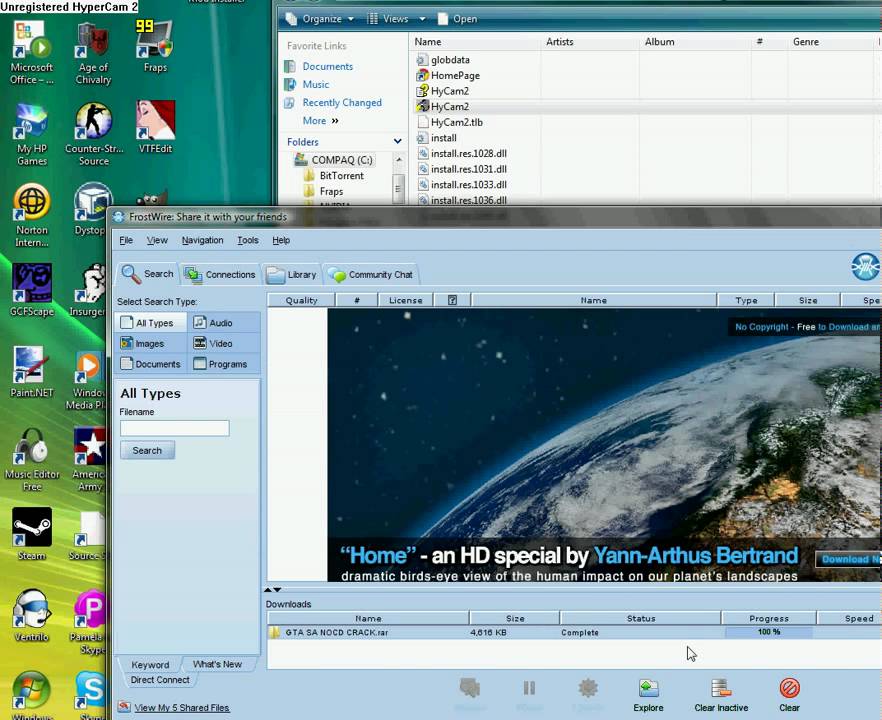Open the Organize dropdown in Explorer
882x720 pixels.
(x=320, y=19)
